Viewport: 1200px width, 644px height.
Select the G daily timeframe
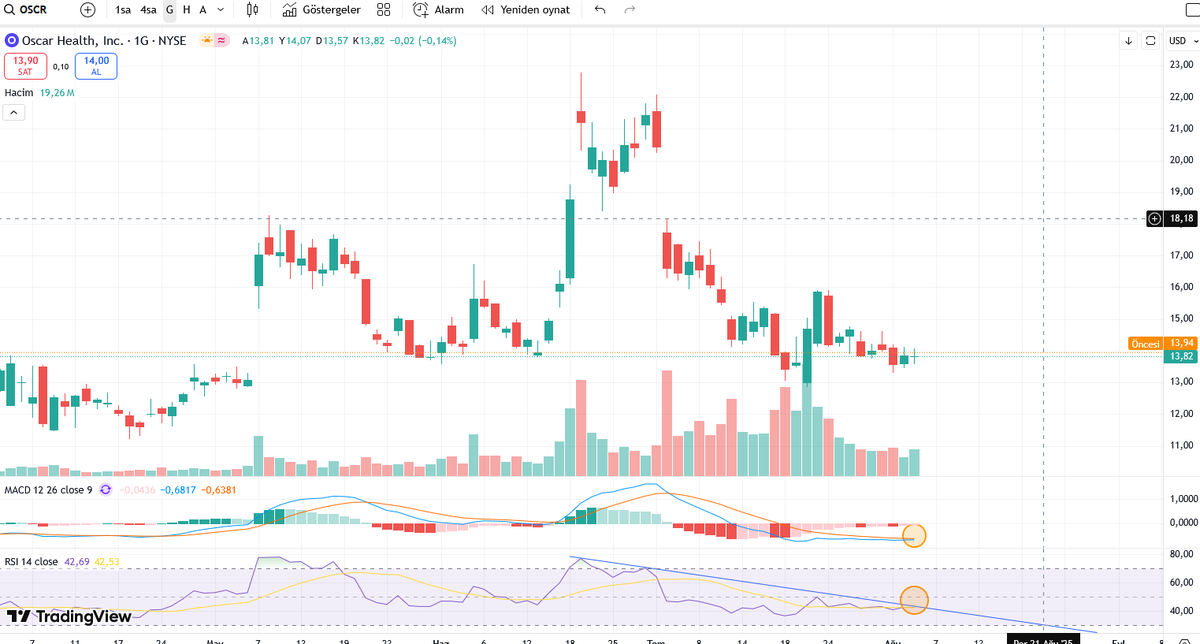(x=170, y=9)
